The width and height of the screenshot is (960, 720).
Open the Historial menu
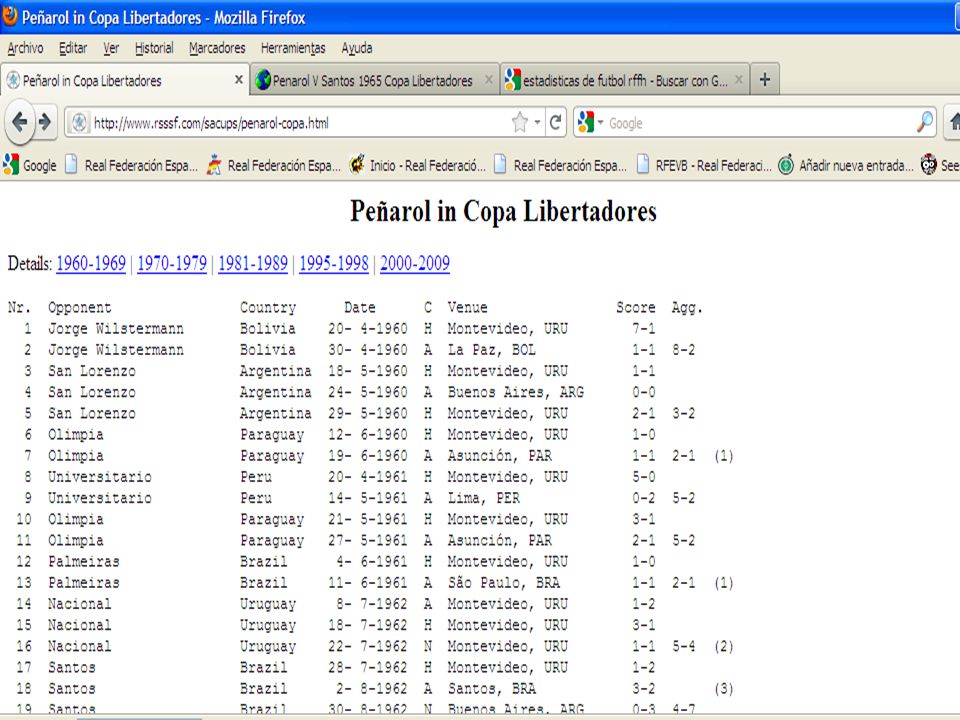(x=154, y=48)
